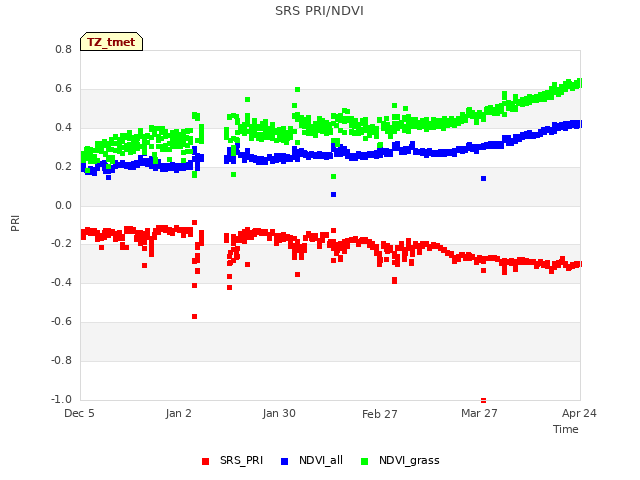Click the Jan 2 x-axis tick label
The width and height of the screenshot is (640, 480).
[178, 413]
